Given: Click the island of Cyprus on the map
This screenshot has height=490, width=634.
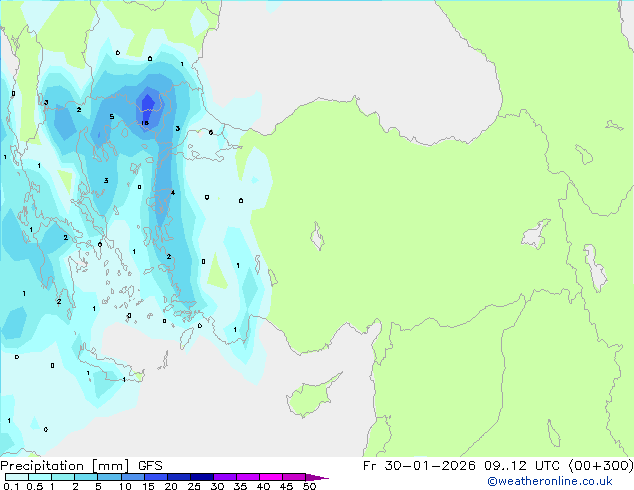Looking at the screenshot, I should (x=311, y=396).
